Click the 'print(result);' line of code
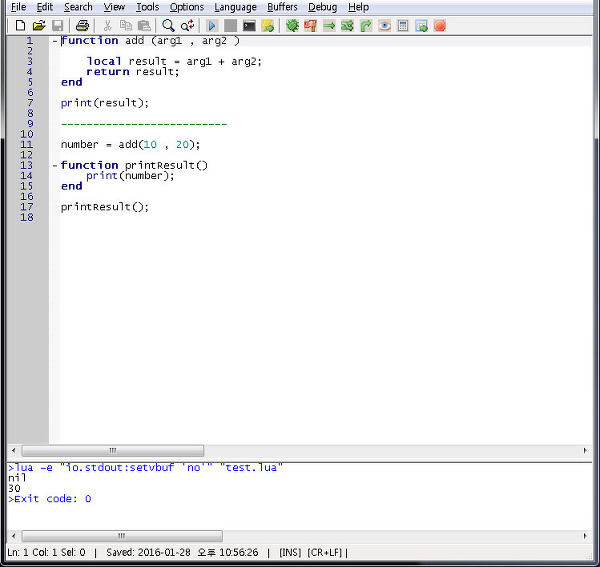Image resolution: width=600 pixels, height=567 pixels. point(104,103)
